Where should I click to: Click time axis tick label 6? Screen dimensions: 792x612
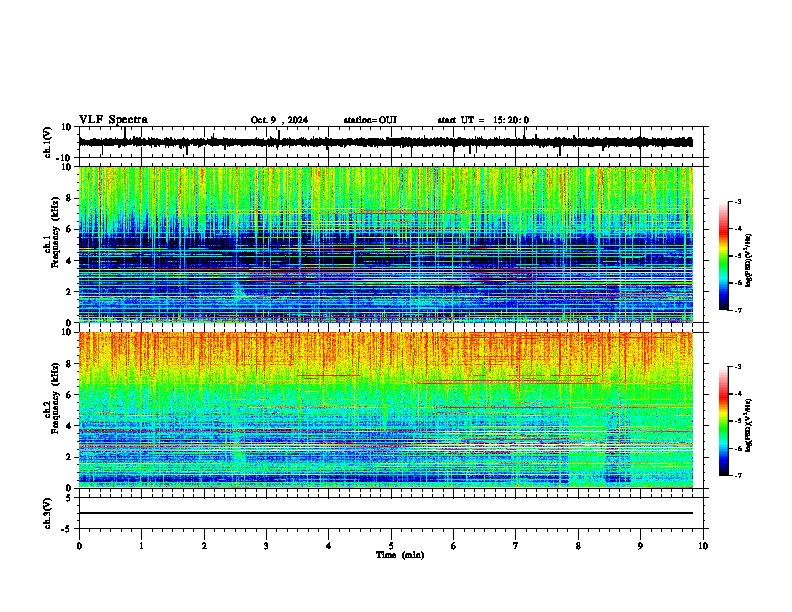[454, 546]
